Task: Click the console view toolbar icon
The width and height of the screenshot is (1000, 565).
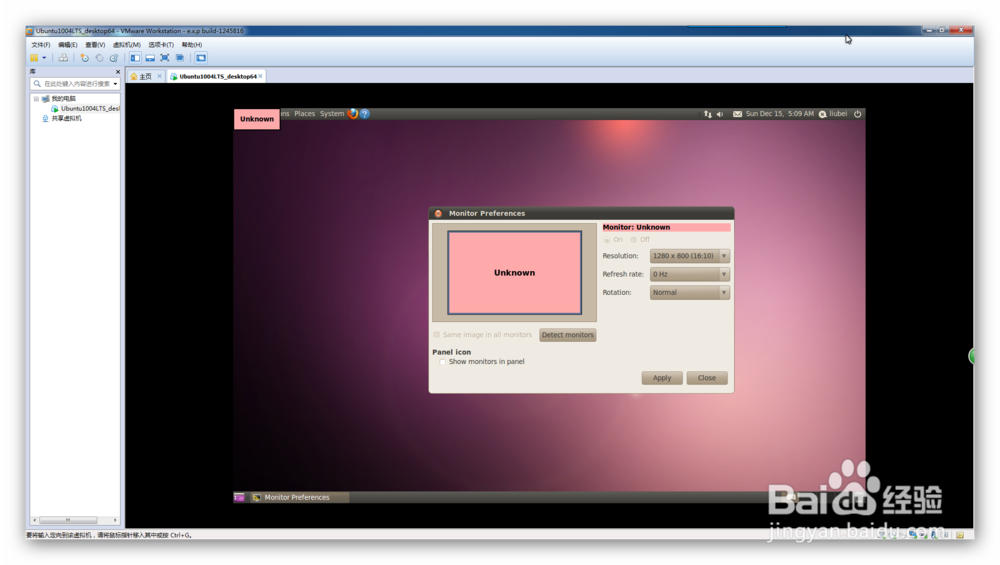Action: (x=201, y=57)
